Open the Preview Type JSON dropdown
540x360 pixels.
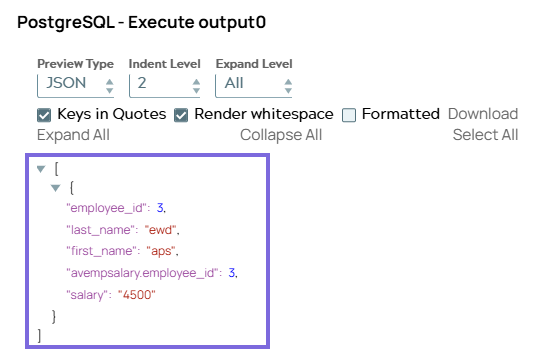[75, 85]
